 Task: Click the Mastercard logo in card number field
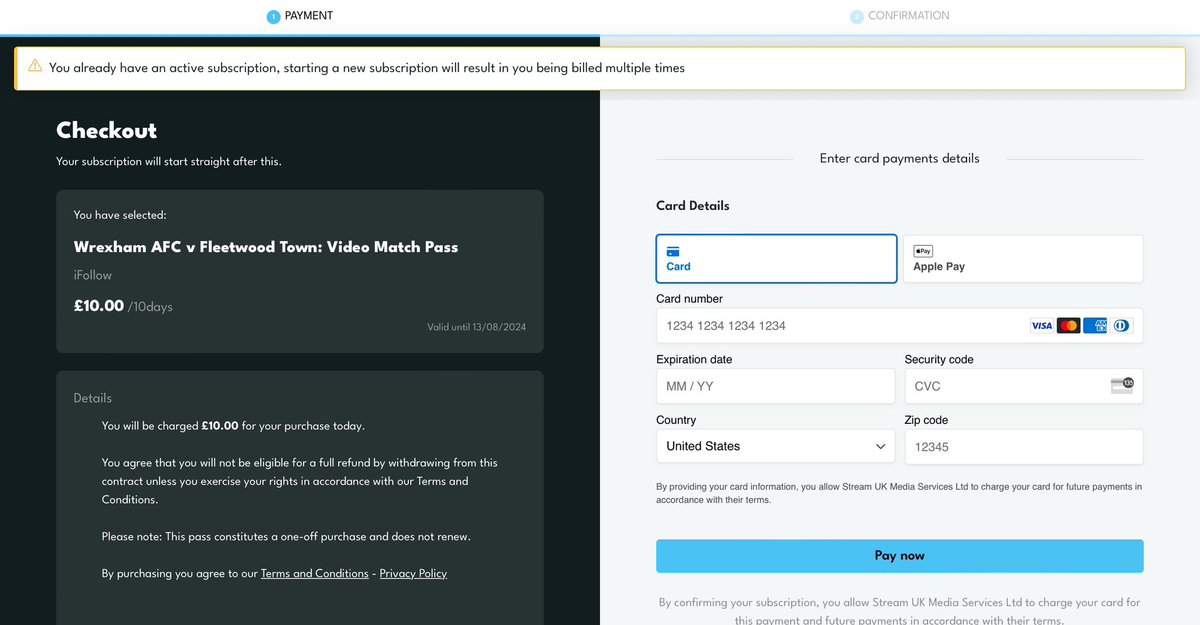(x=1068, y=326)
